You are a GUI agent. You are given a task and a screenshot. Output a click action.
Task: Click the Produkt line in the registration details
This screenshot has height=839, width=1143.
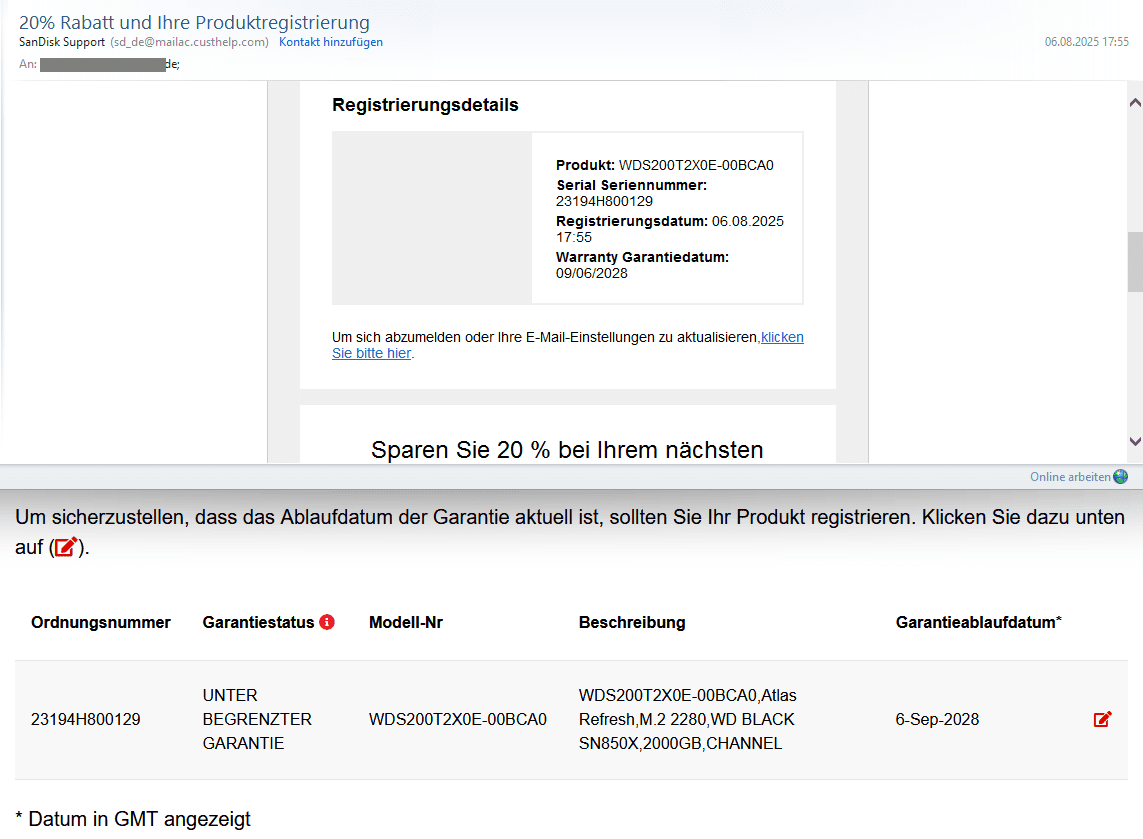click(665, 165)
